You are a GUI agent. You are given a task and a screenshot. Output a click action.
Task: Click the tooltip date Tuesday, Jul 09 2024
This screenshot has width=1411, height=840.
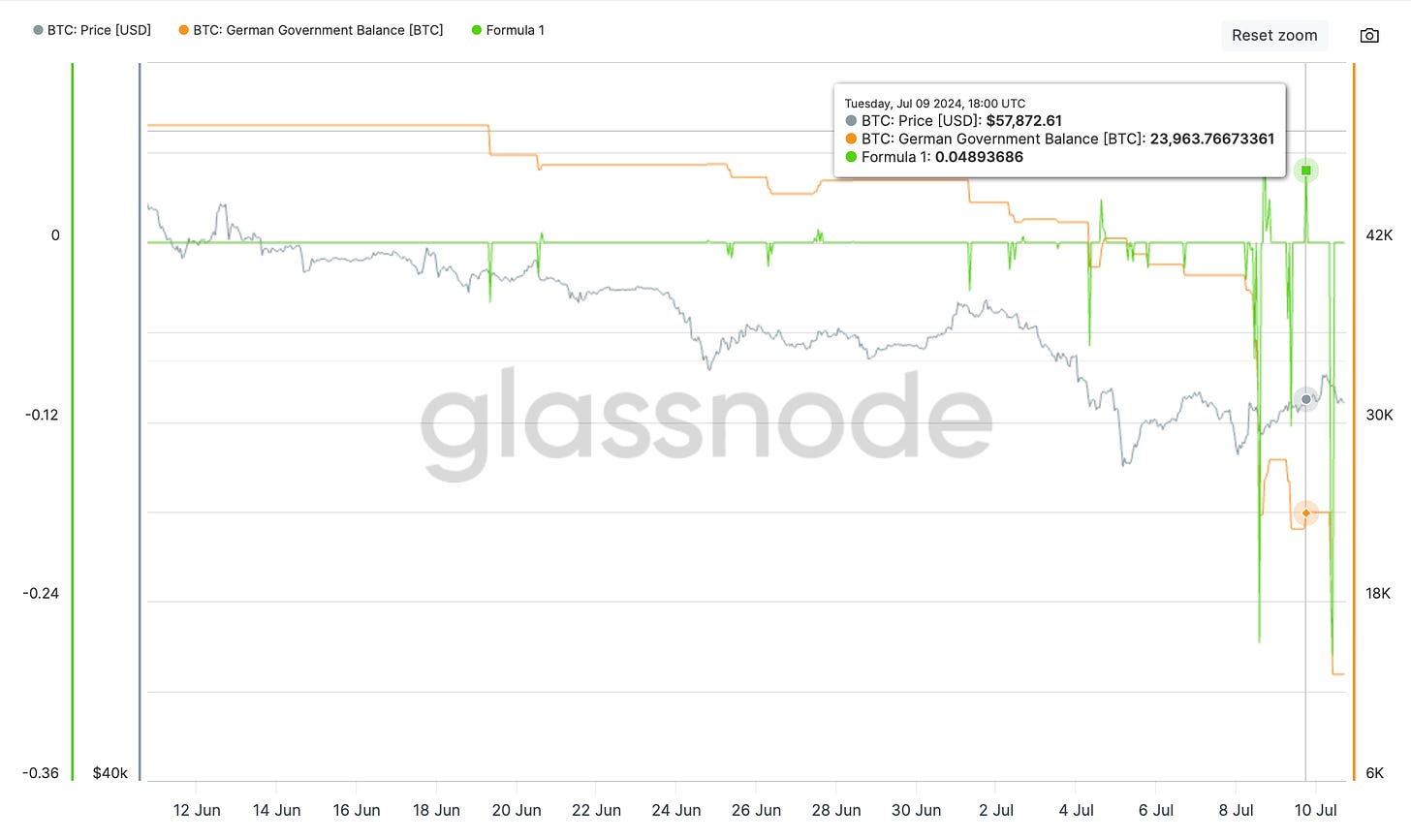(934, 104)
